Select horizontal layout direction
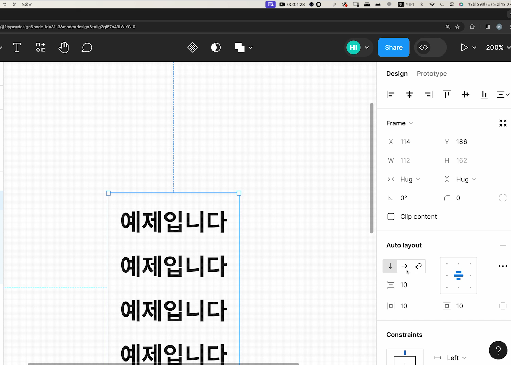The image size is (511, 365). [405, 266]
